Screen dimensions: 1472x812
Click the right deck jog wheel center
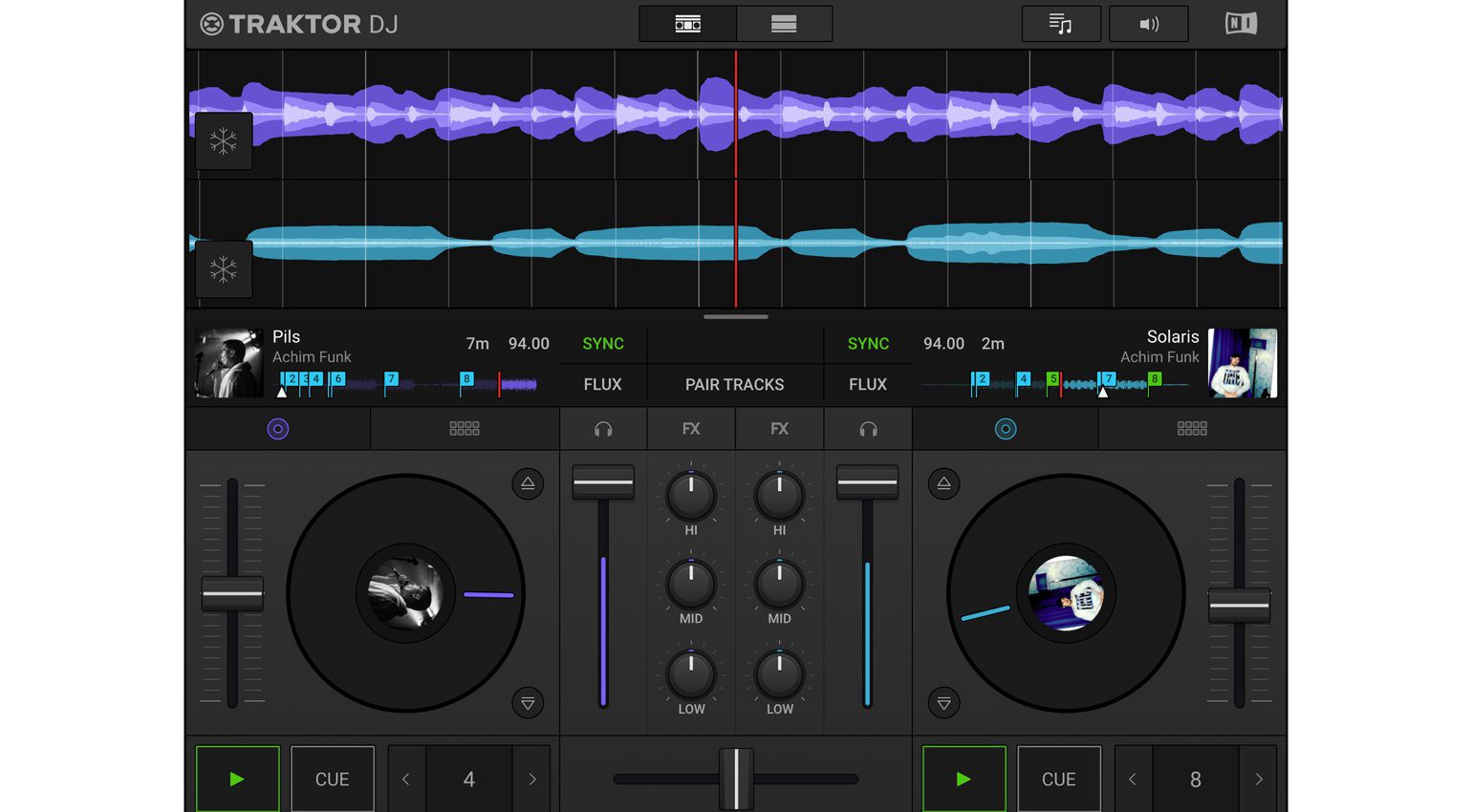coord(1066,593)
